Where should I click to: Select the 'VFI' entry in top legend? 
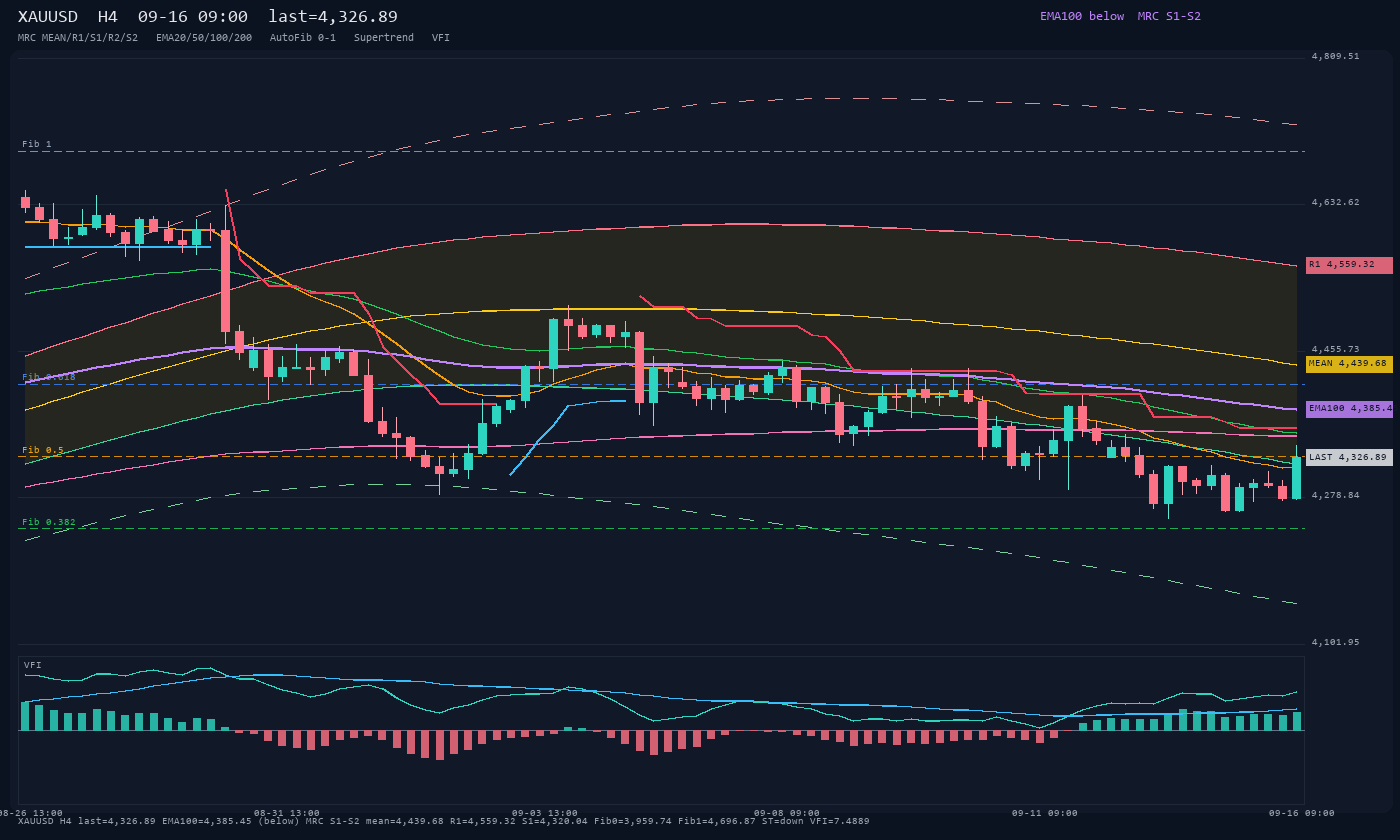point(441,38)
